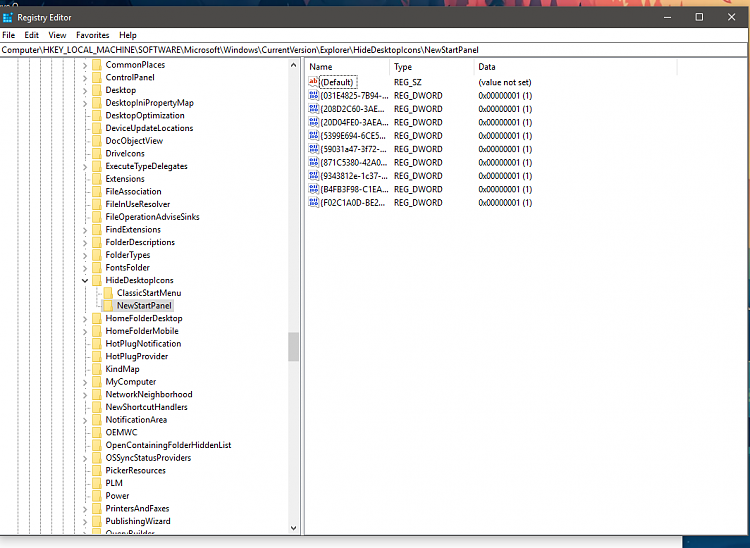The height and width of the screenshot is (548, 750).
Task: Select the PrintersAndFaxes key
Action: (x=137, y=508)
